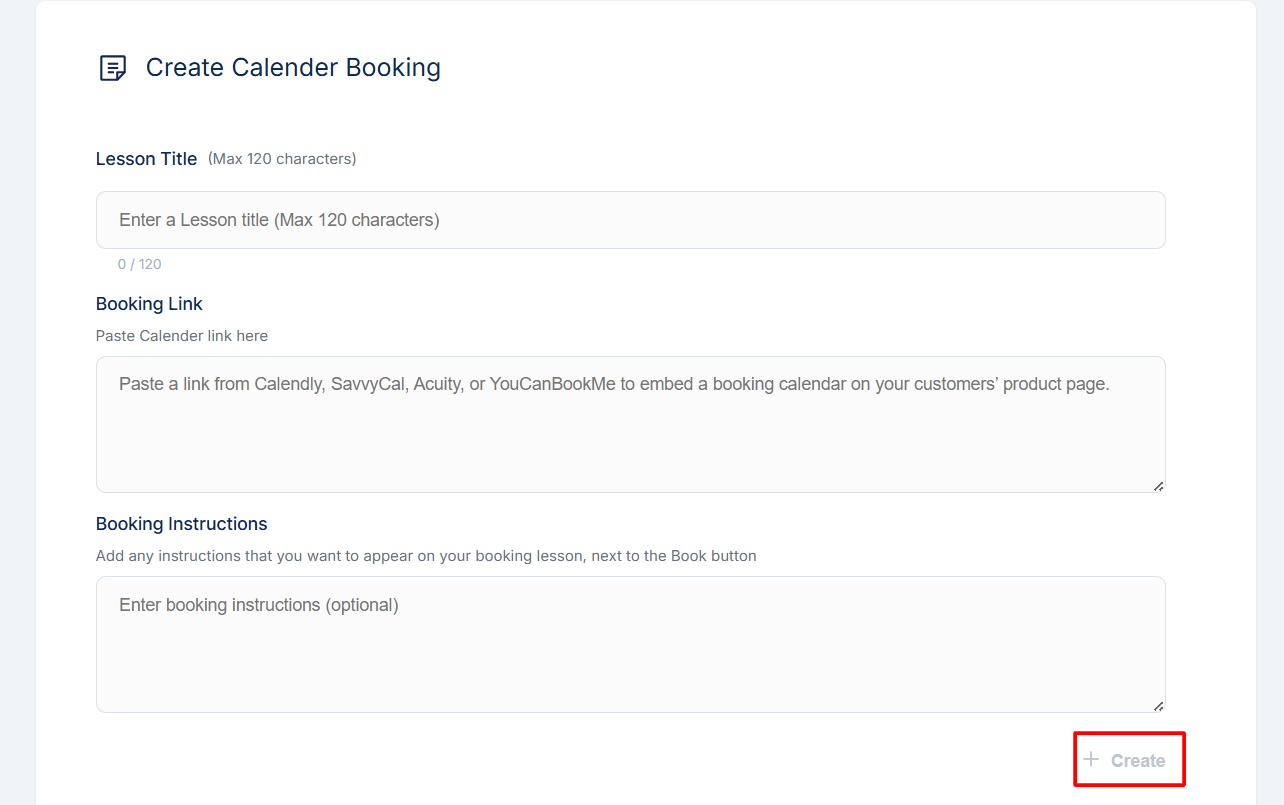Click the note icon beside Create Calender Booking

point(113,68)
